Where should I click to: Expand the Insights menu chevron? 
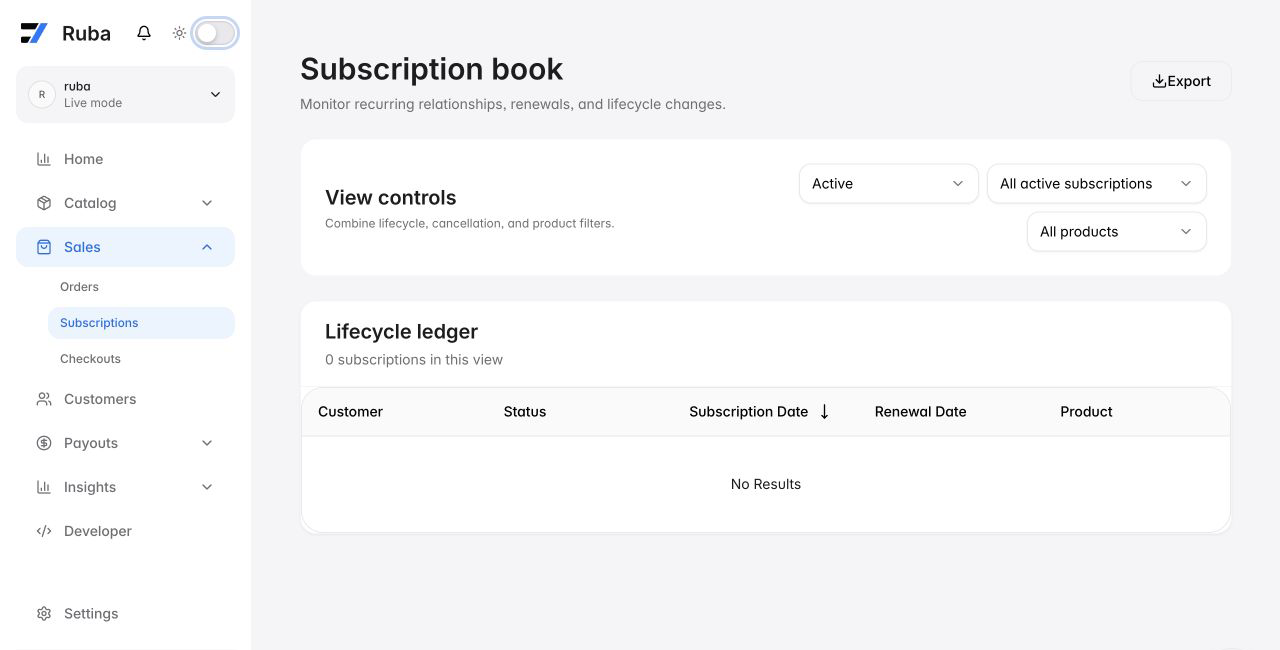(207, 487)
